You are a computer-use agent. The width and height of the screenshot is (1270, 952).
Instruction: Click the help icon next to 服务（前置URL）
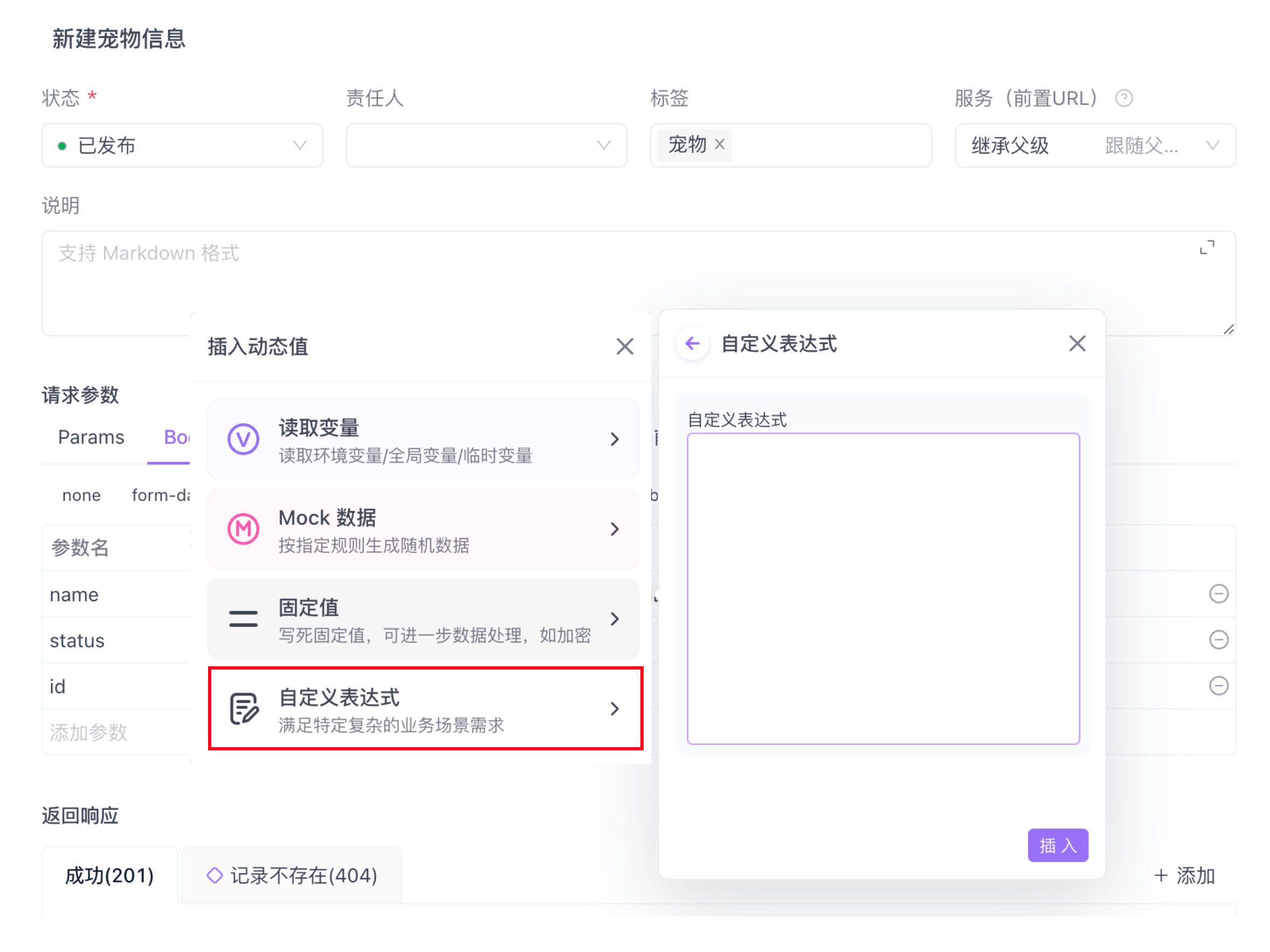(x=1123, y=98)
